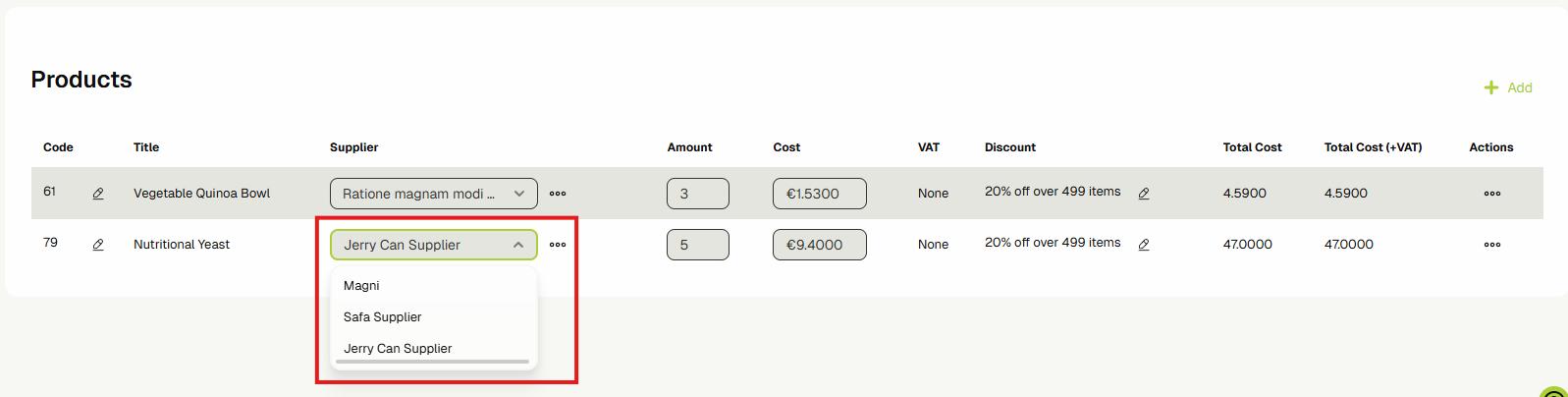Click the amount field showing 5
The height and width of the screenshot is (397, 1568).
697,245
